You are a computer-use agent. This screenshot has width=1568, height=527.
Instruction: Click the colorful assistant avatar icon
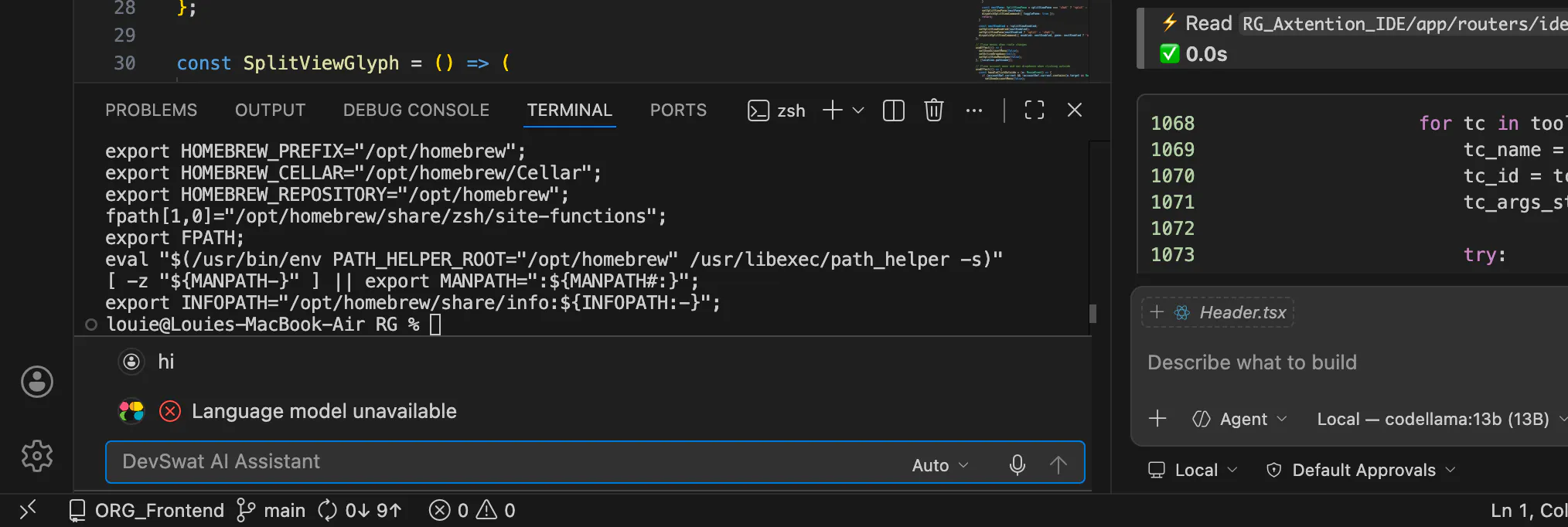tap(131, 411)
